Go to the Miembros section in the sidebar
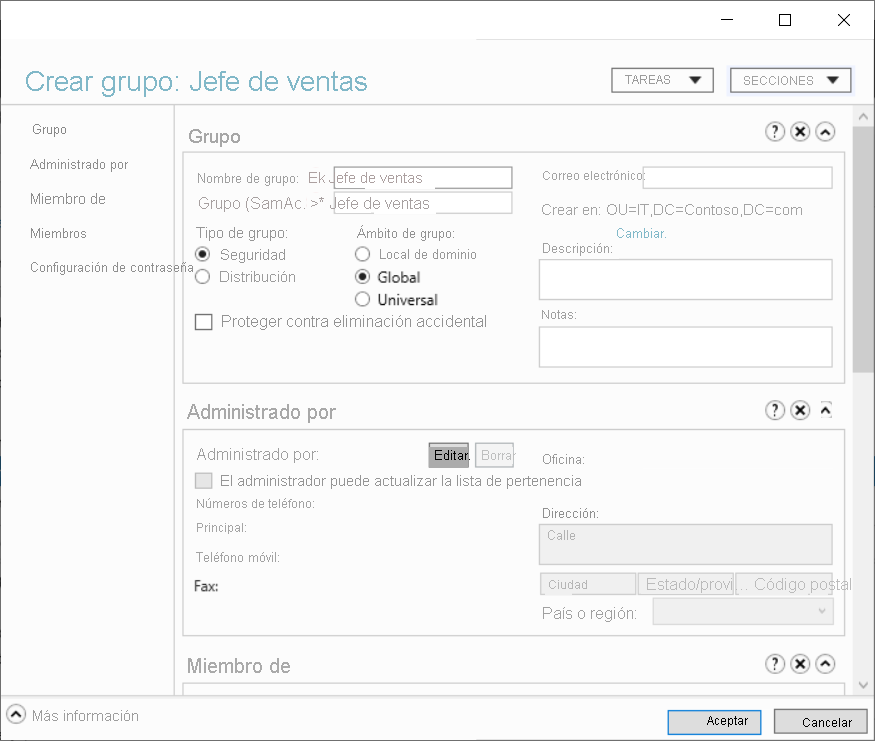Image resolution: width=875 pixels, height=741 pixels. (58, 233)
